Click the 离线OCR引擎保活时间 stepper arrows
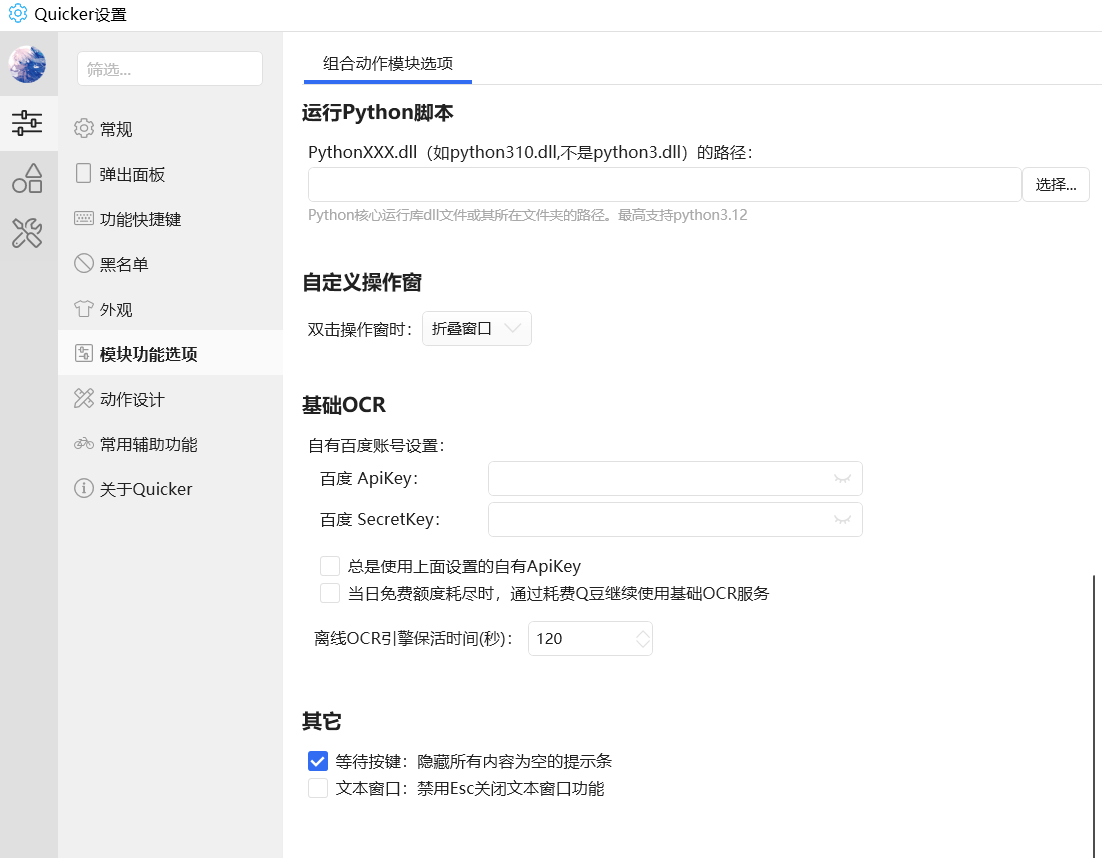 642,638
